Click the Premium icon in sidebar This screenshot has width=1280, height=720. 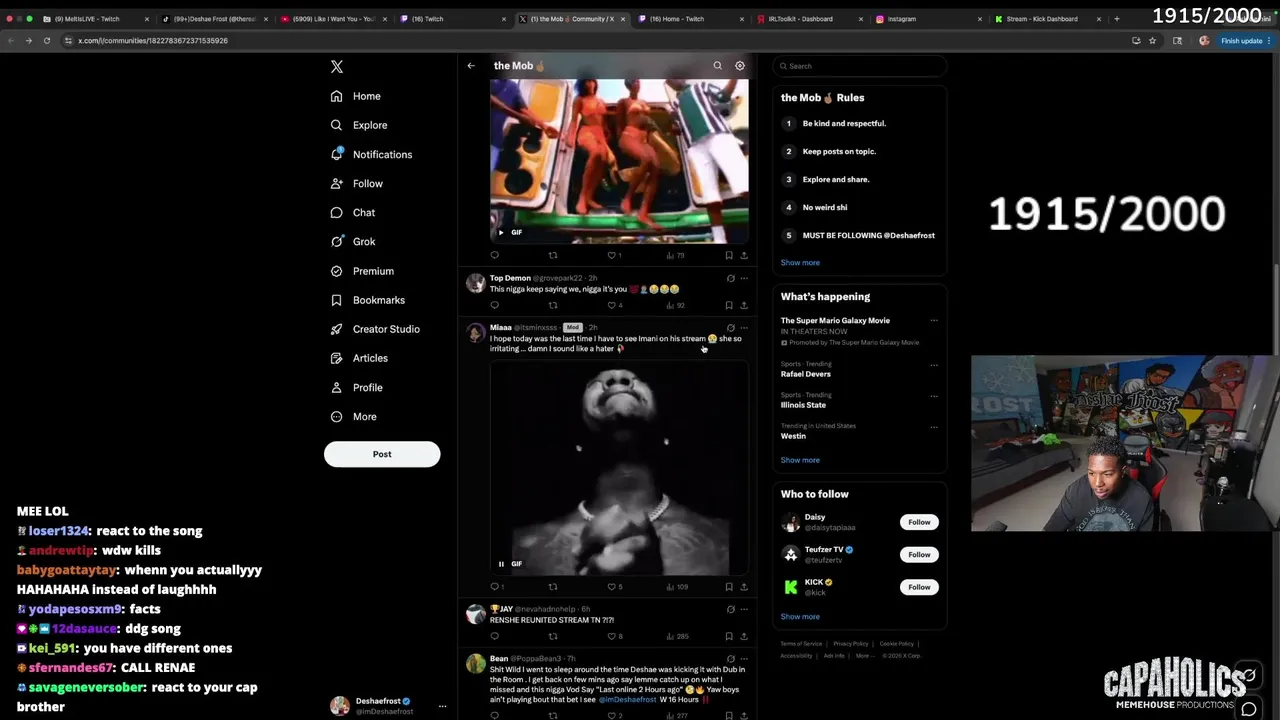point(337,271)
